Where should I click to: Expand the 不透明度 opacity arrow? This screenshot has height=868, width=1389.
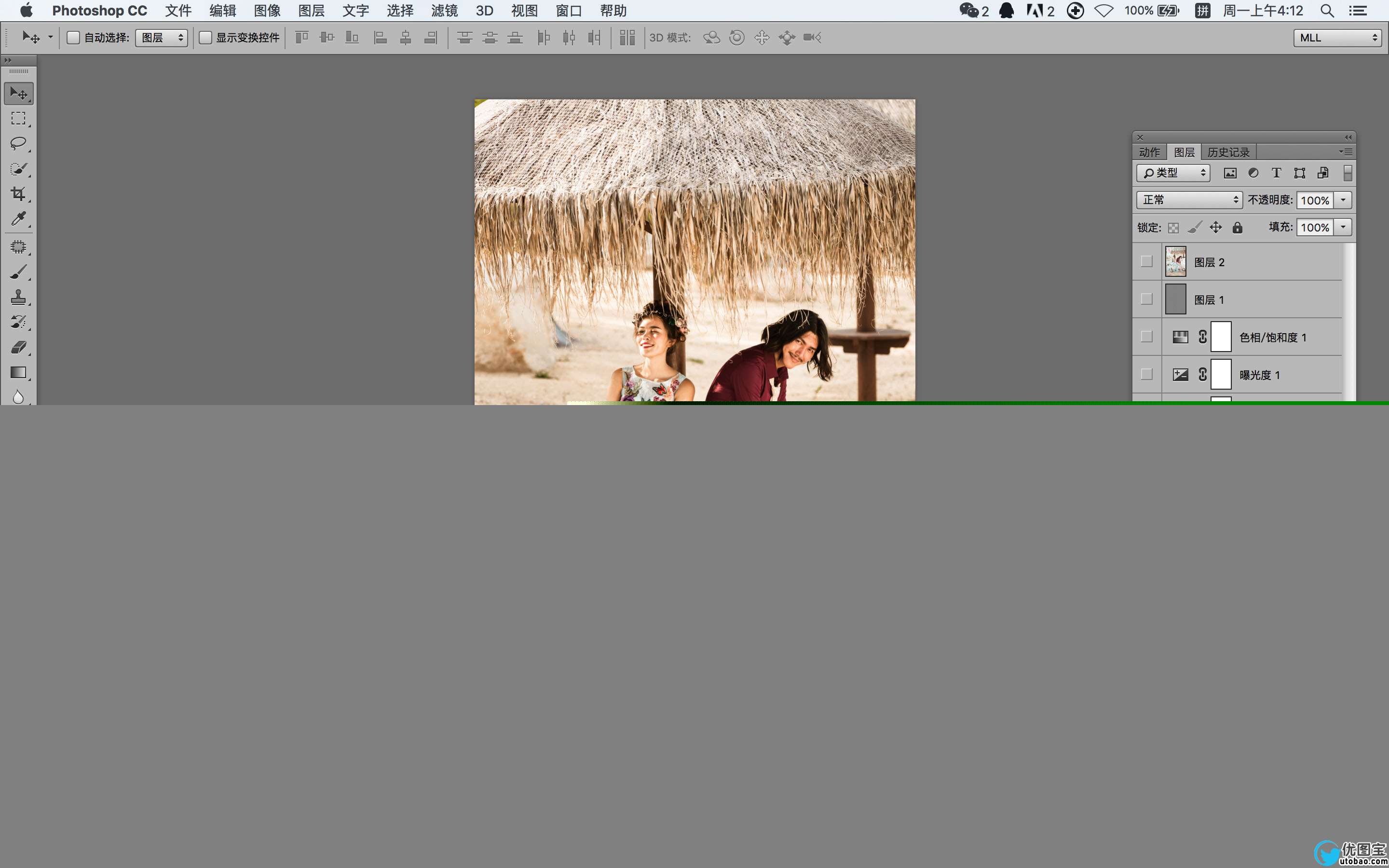click(x=1343, y=200)
